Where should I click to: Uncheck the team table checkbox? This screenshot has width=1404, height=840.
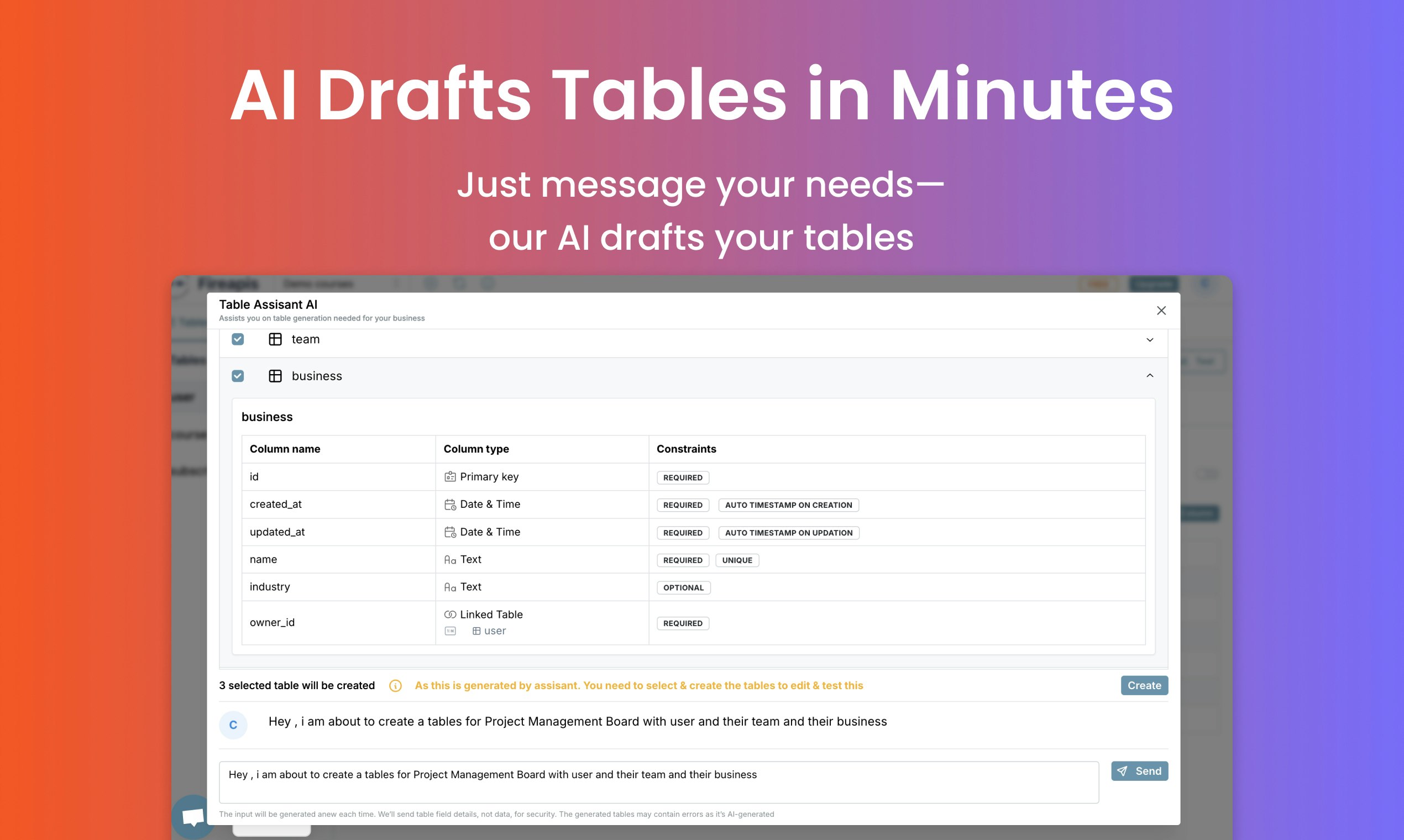tap(238, 339)
